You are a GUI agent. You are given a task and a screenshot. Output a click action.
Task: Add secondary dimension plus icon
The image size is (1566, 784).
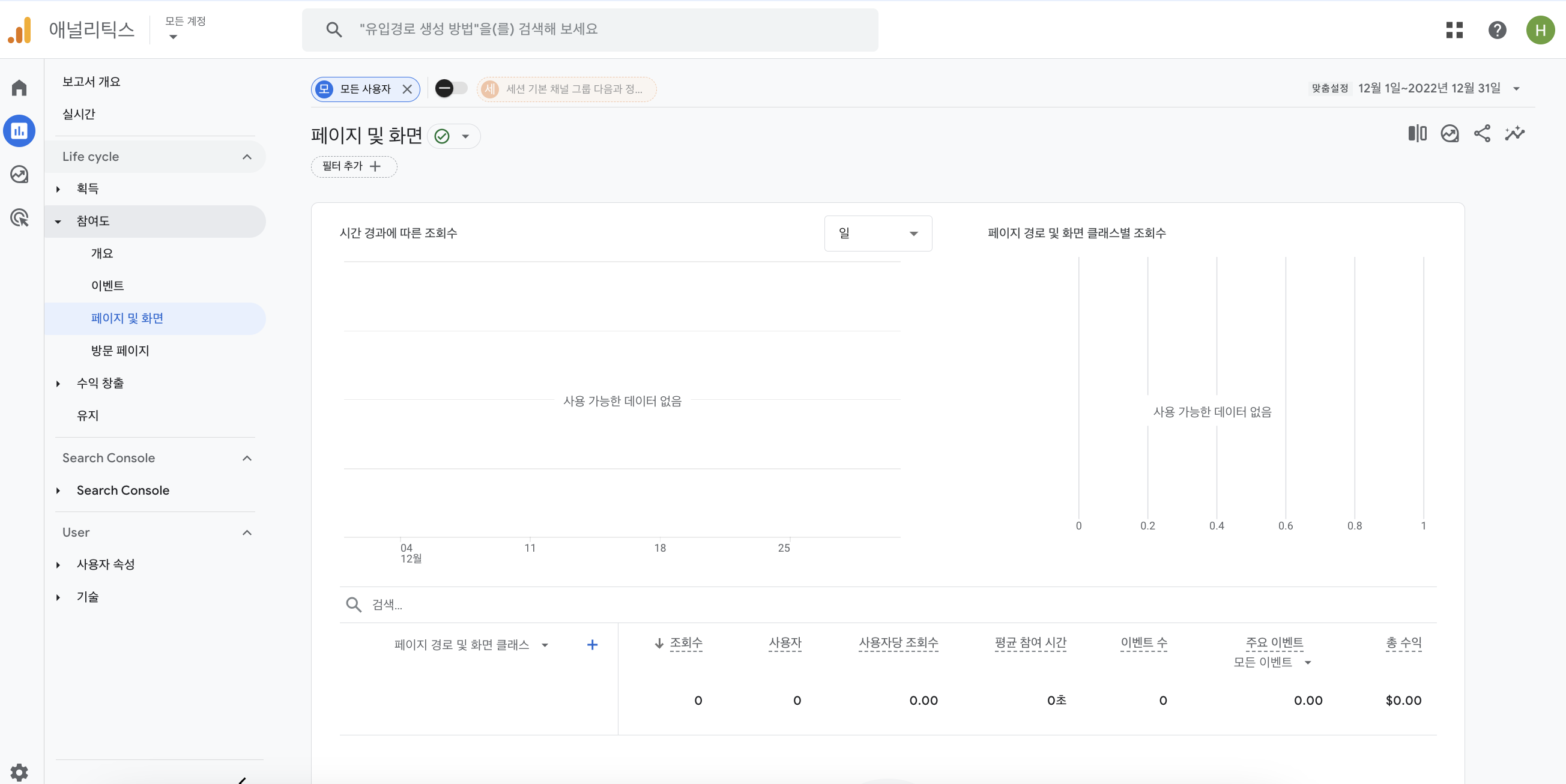[592, 645]
